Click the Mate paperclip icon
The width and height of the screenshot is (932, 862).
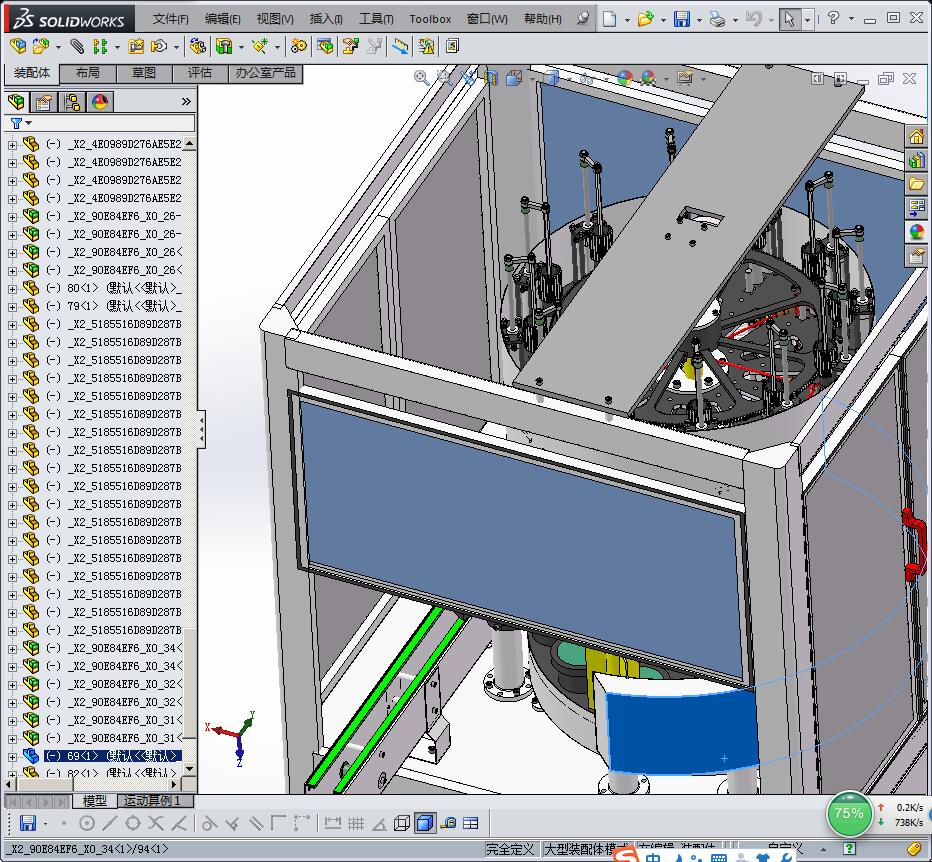tap(77, 46)
